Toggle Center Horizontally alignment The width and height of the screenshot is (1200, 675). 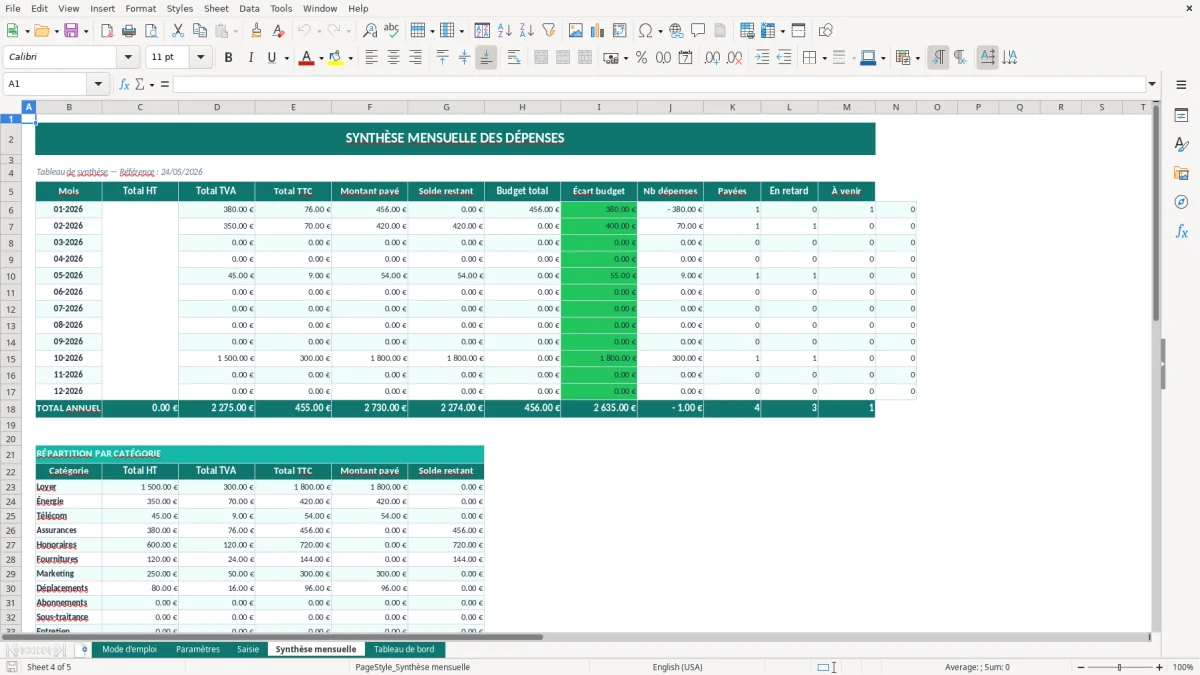(x=393, y=58)
